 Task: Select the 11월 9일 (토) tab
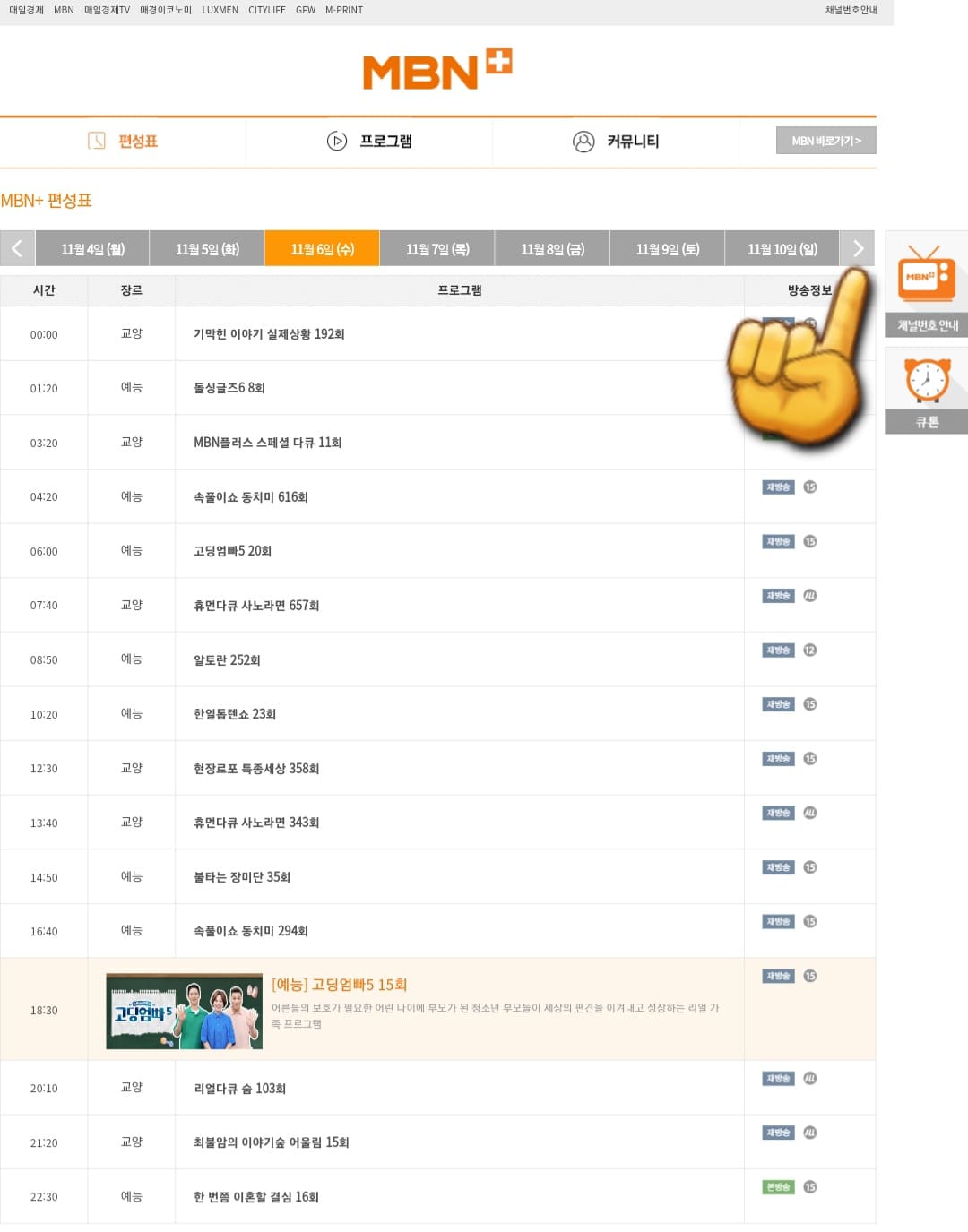tap(666, 248)
